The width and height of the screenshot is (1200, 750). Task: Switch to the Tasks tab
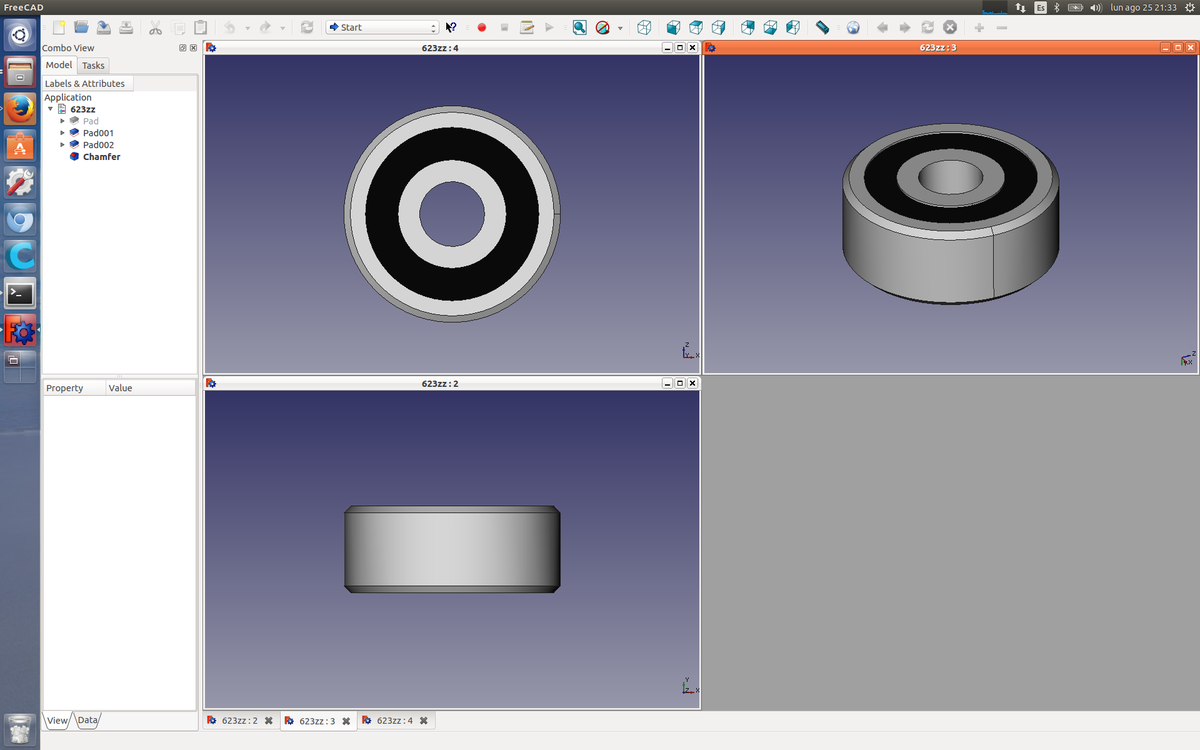click(x=93, y=65)
